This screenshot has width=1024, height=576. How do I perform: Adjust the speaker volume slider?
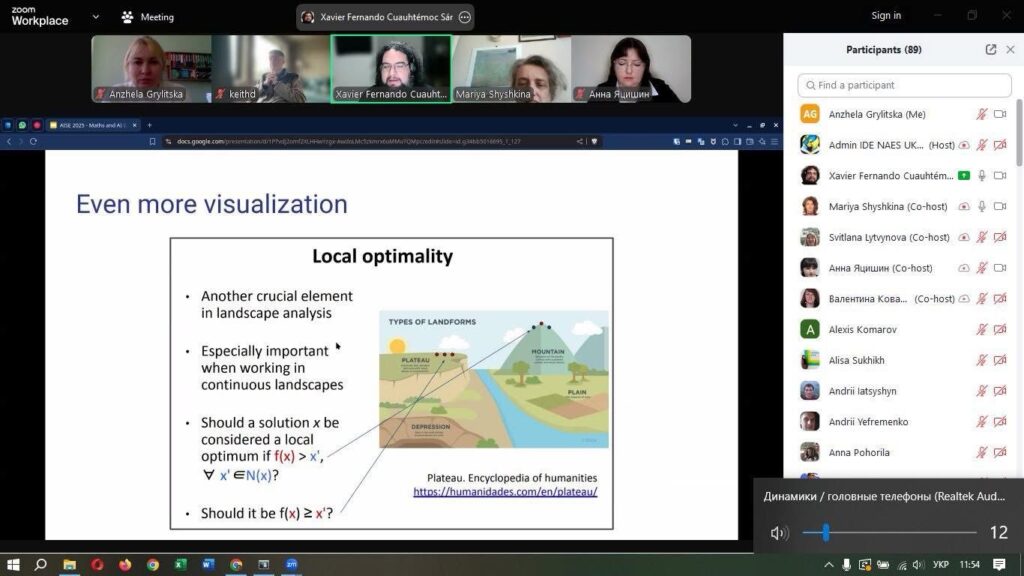[826, 533]
